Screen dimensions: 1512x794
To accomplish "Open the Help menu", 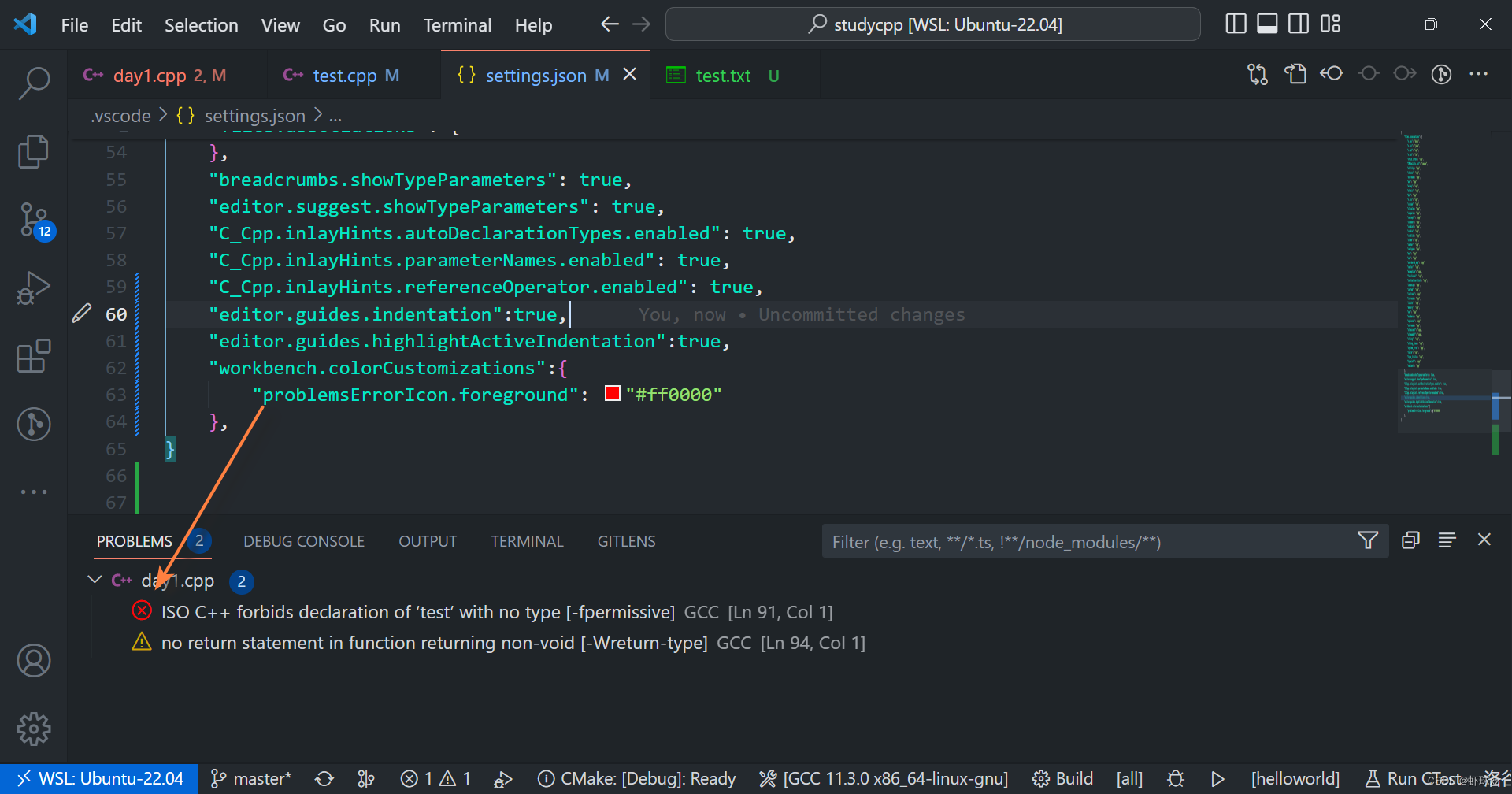I will click(533, 25).
